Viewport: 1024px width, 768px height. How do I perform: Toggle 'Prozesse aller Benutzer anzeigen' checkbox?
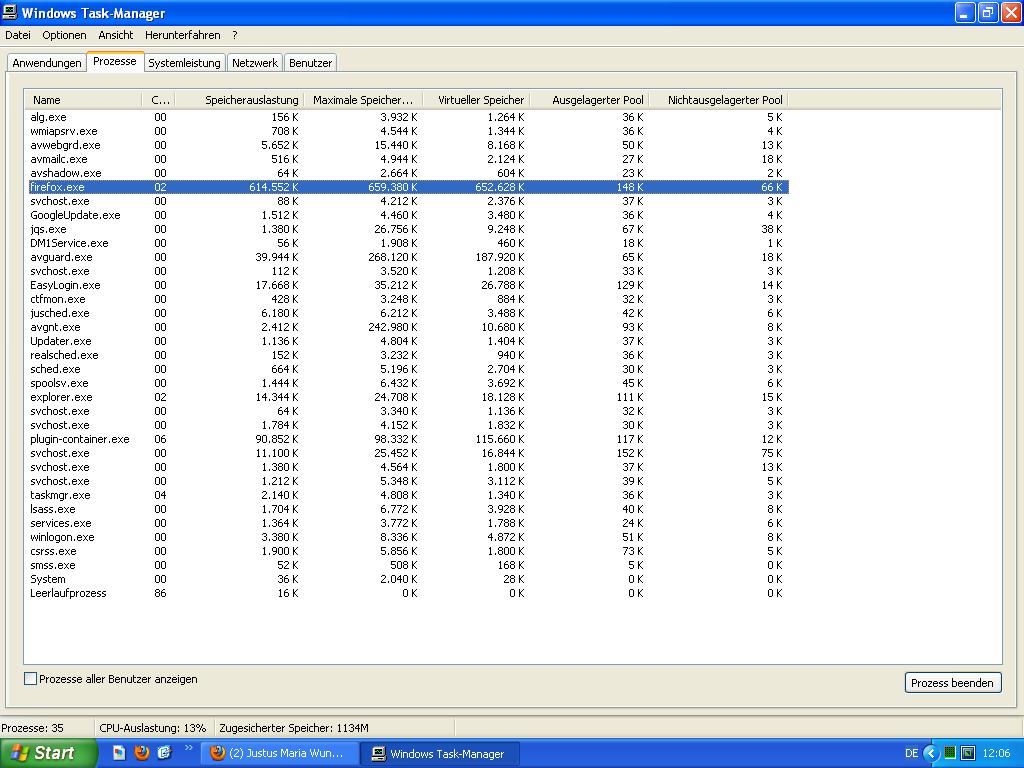click(x=31, y=679)
